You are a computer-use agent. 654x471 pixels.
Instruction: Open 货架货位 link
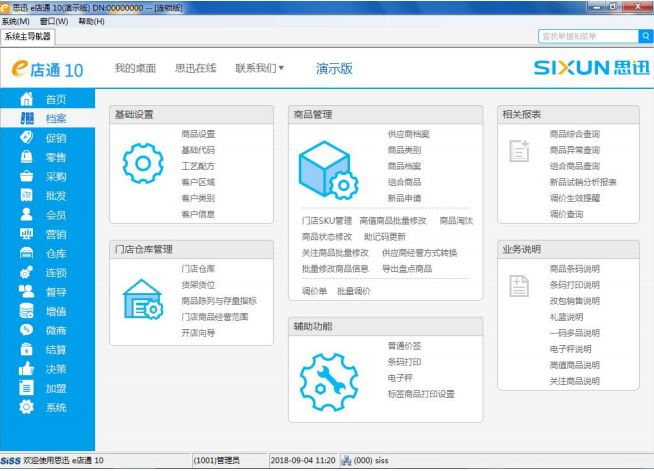pyautogui.click(x=198, y=285)
